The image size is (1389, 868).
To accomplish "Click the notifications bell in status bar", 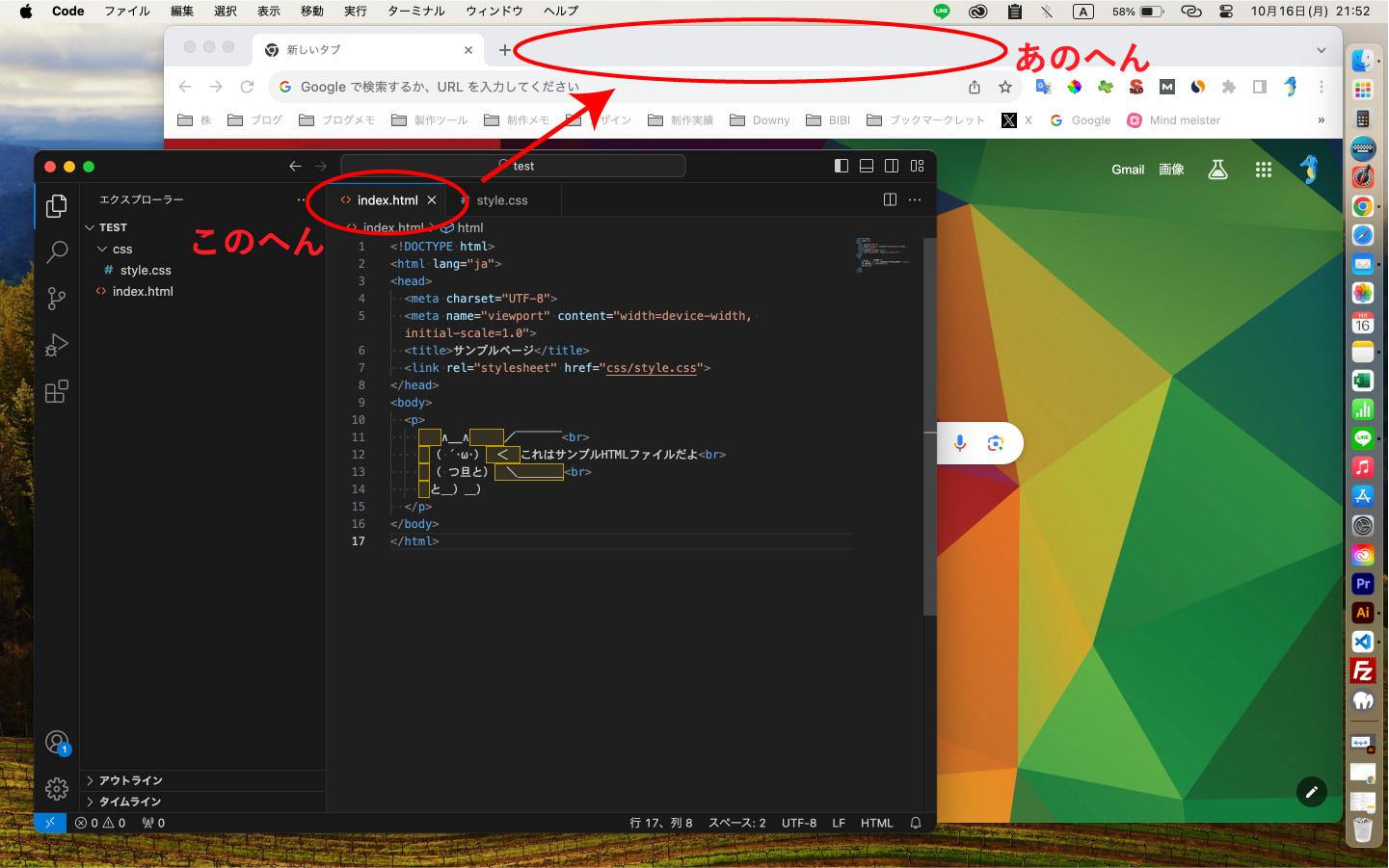I will 916,823.
